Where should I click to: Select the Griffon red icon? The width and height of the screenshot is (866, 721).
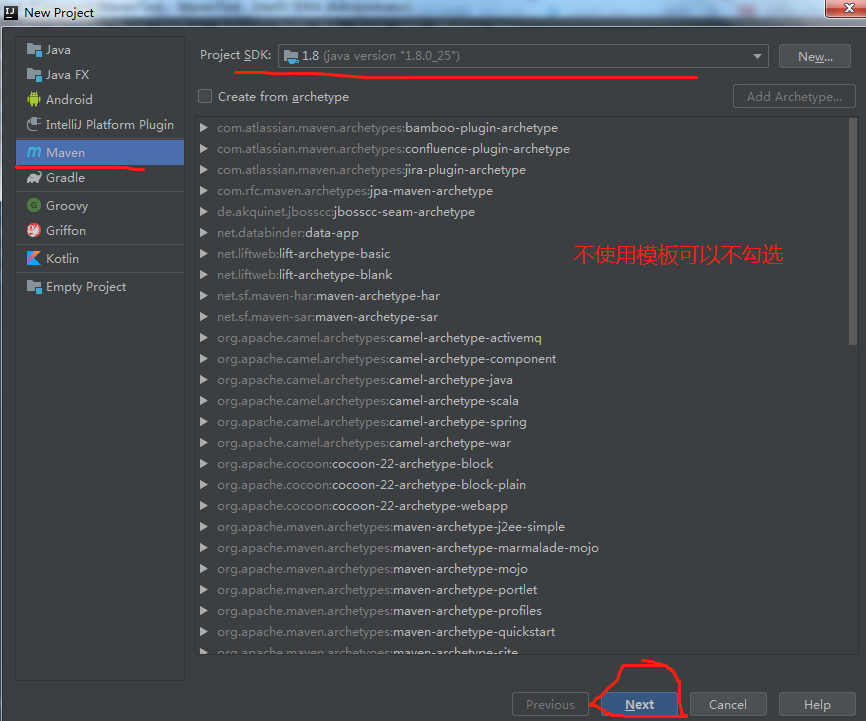[x=34, y=230]
